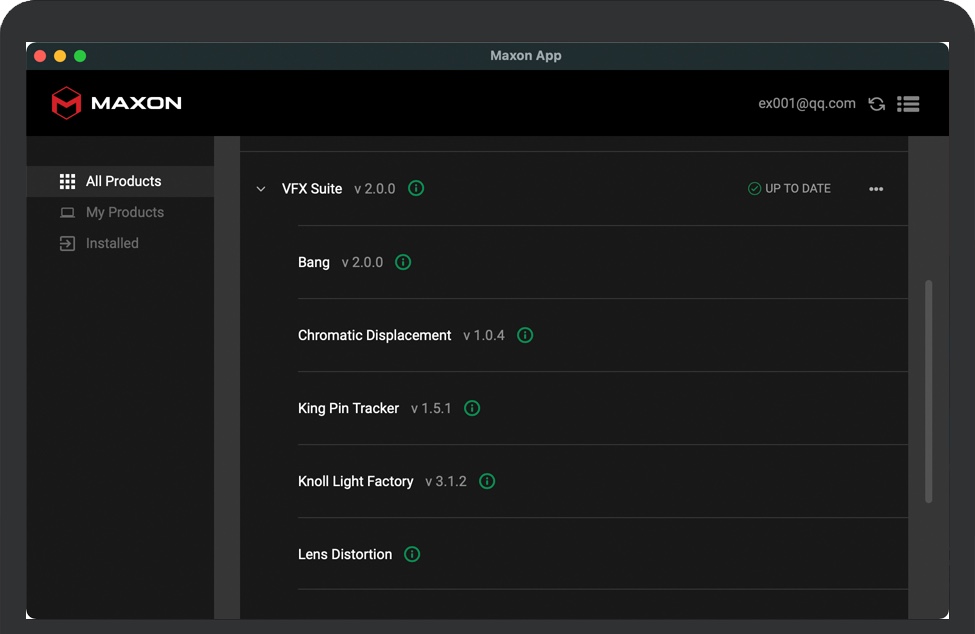
Task: Open VFX Suite three-dot options menu
Action: click(876, 189)
